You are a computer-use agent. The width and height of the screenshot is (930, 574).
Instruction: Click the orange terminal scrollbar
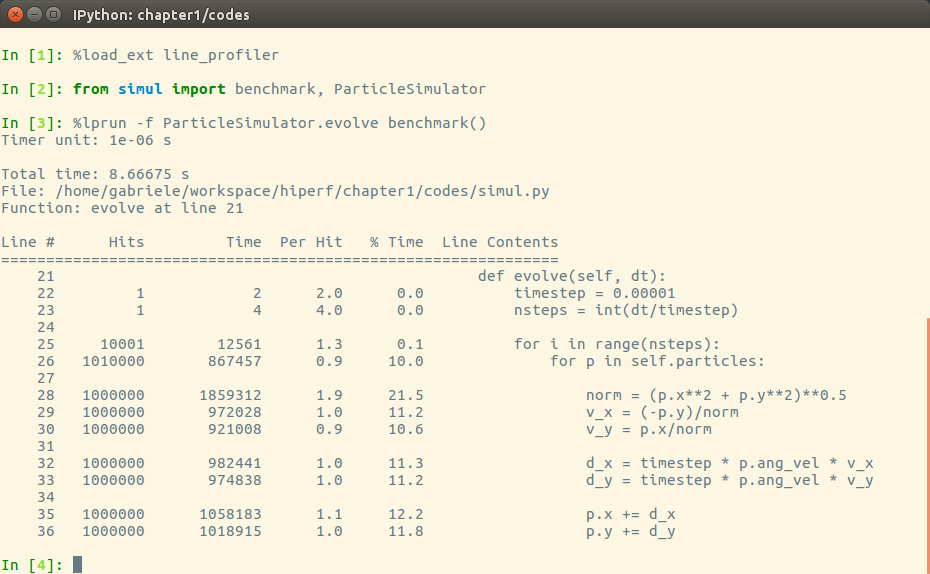[928, 445]
